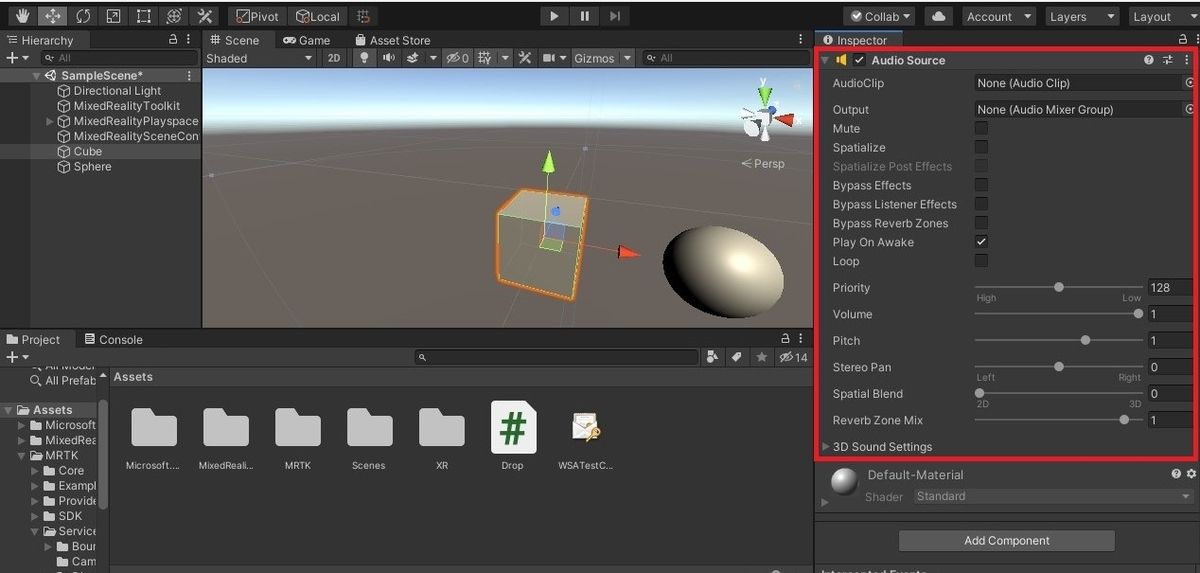Select the Hand tool
The image size is (1200, 573).
pyautogui.click(x=22, y=16)
